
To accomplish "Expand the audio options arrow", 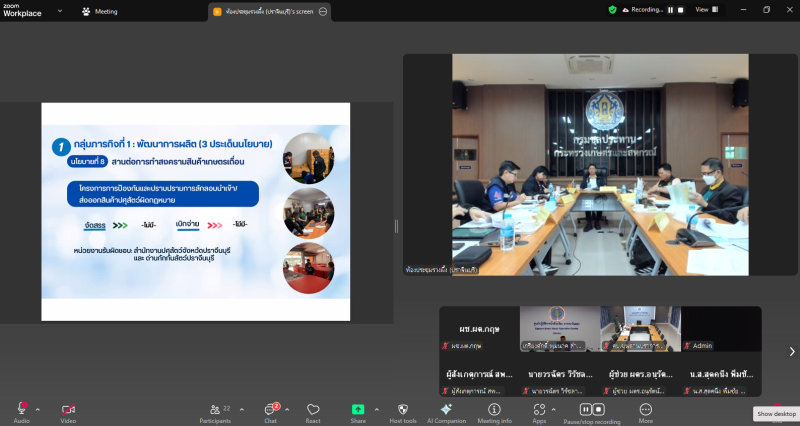I will click(x=38, y=409).
